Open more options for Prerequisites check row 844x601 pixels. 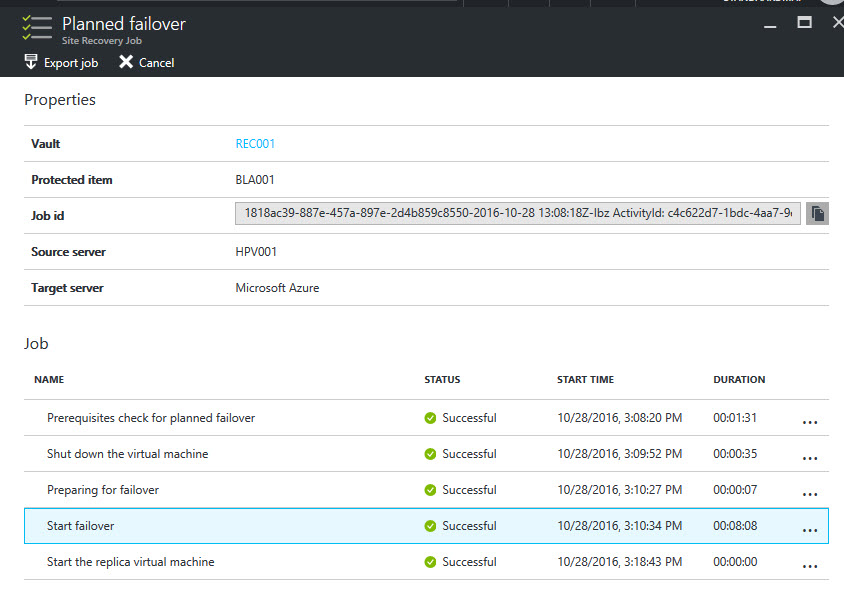click(809, 422)
